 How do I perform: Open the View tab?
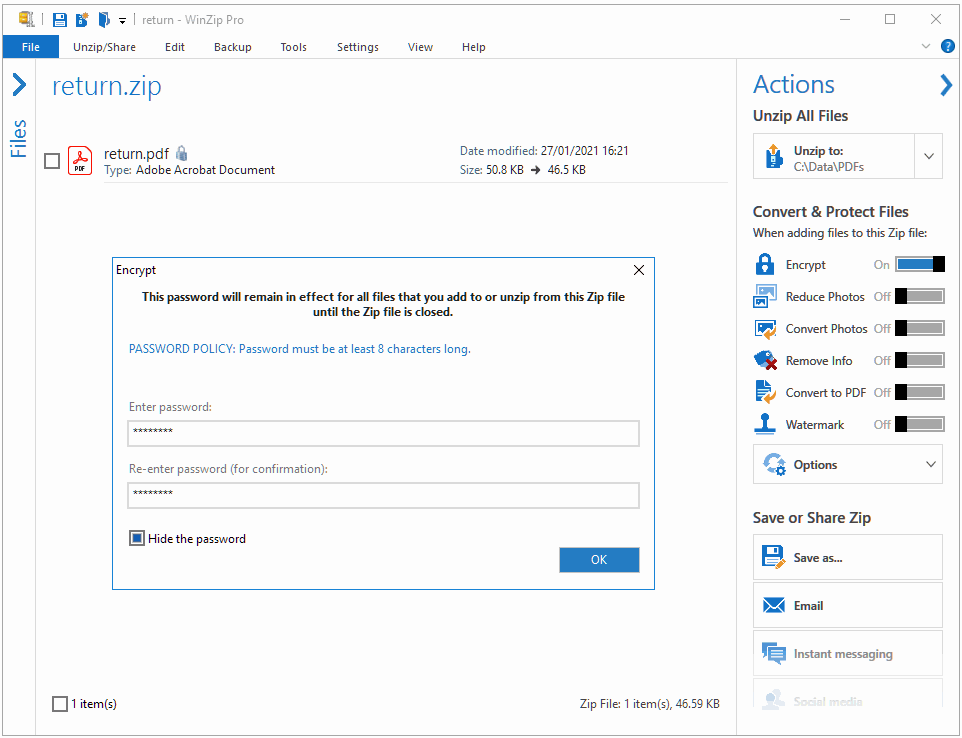click(420, 47)
